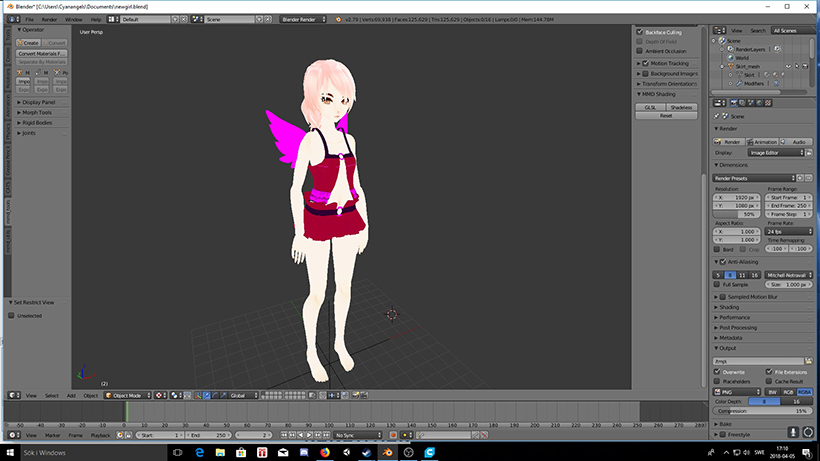Open the Window menu
Image resolution: width=820 pixels, height=461 pixels.
(x=74, y=19)
